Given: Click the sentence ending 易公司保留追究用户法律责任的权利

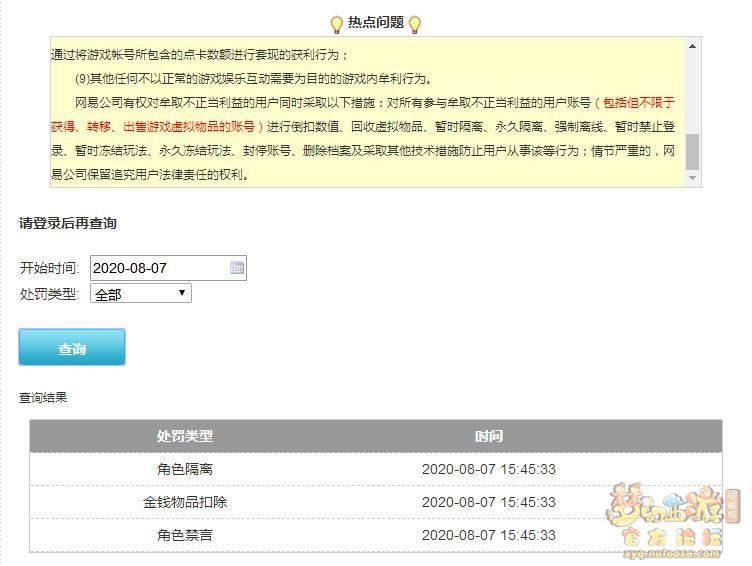Looking at the screenshot, I should [150, 175].
